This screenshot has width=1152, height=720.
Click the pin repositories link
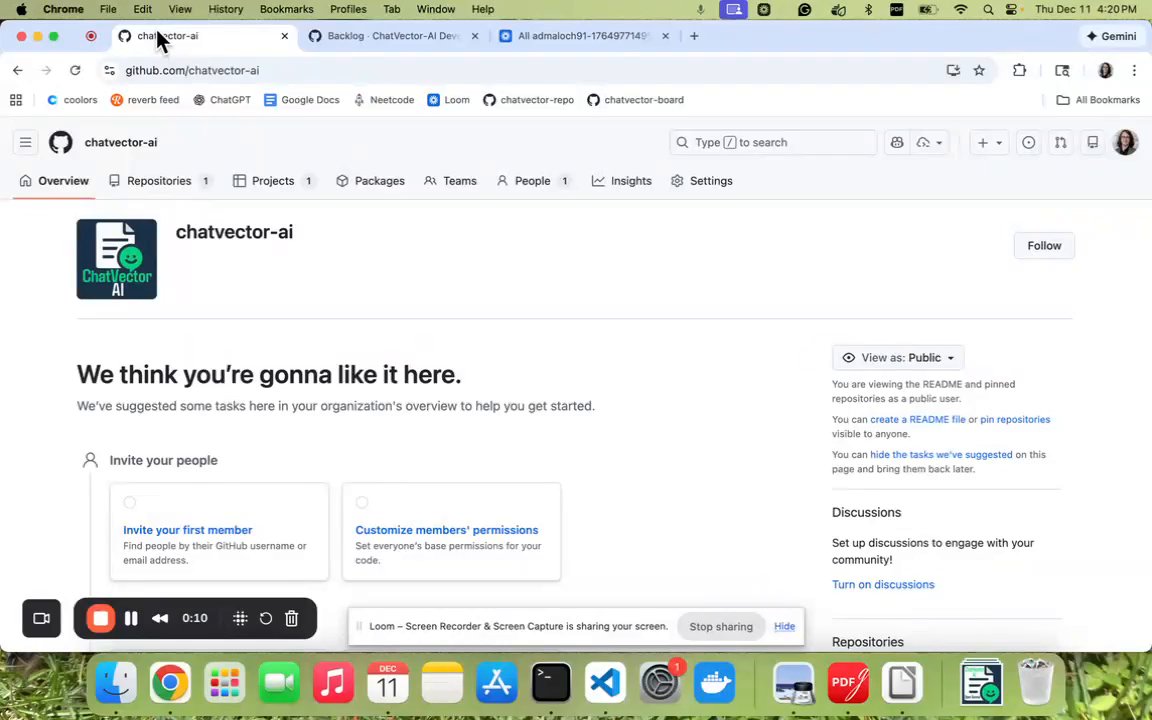1015,420
